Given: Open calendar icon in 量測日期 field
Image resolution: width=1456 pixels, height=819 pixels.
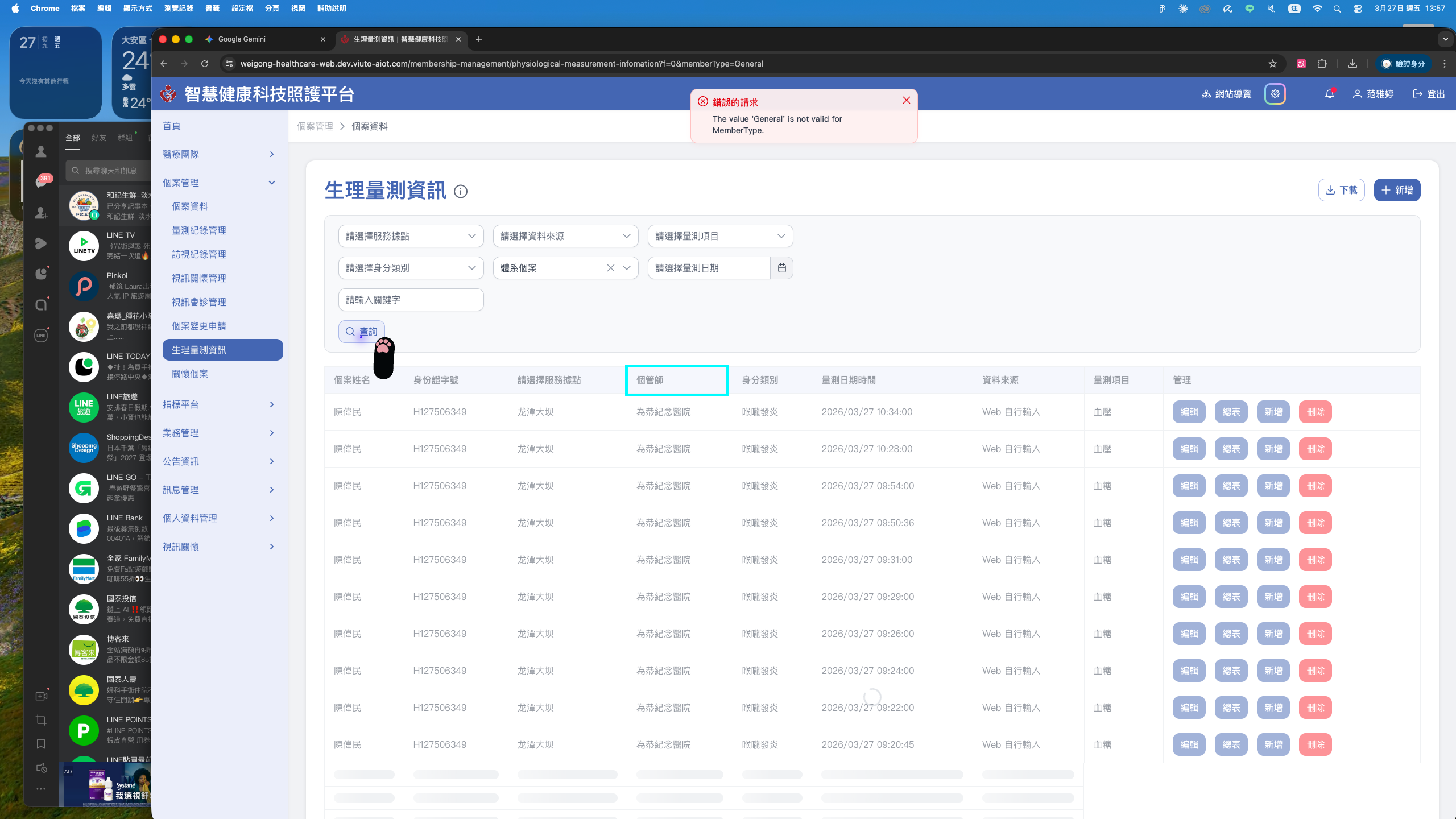Looking at the screenshot, I should click(782, 268).
